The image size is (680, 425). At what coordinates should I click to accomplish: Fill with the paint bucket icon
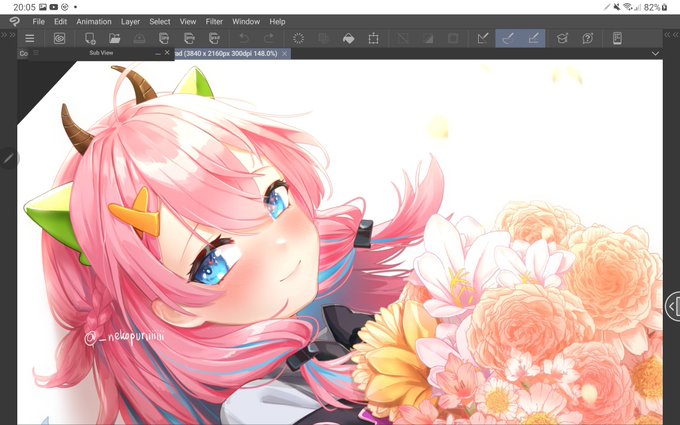pyautogui.click(x=348, y=39)
